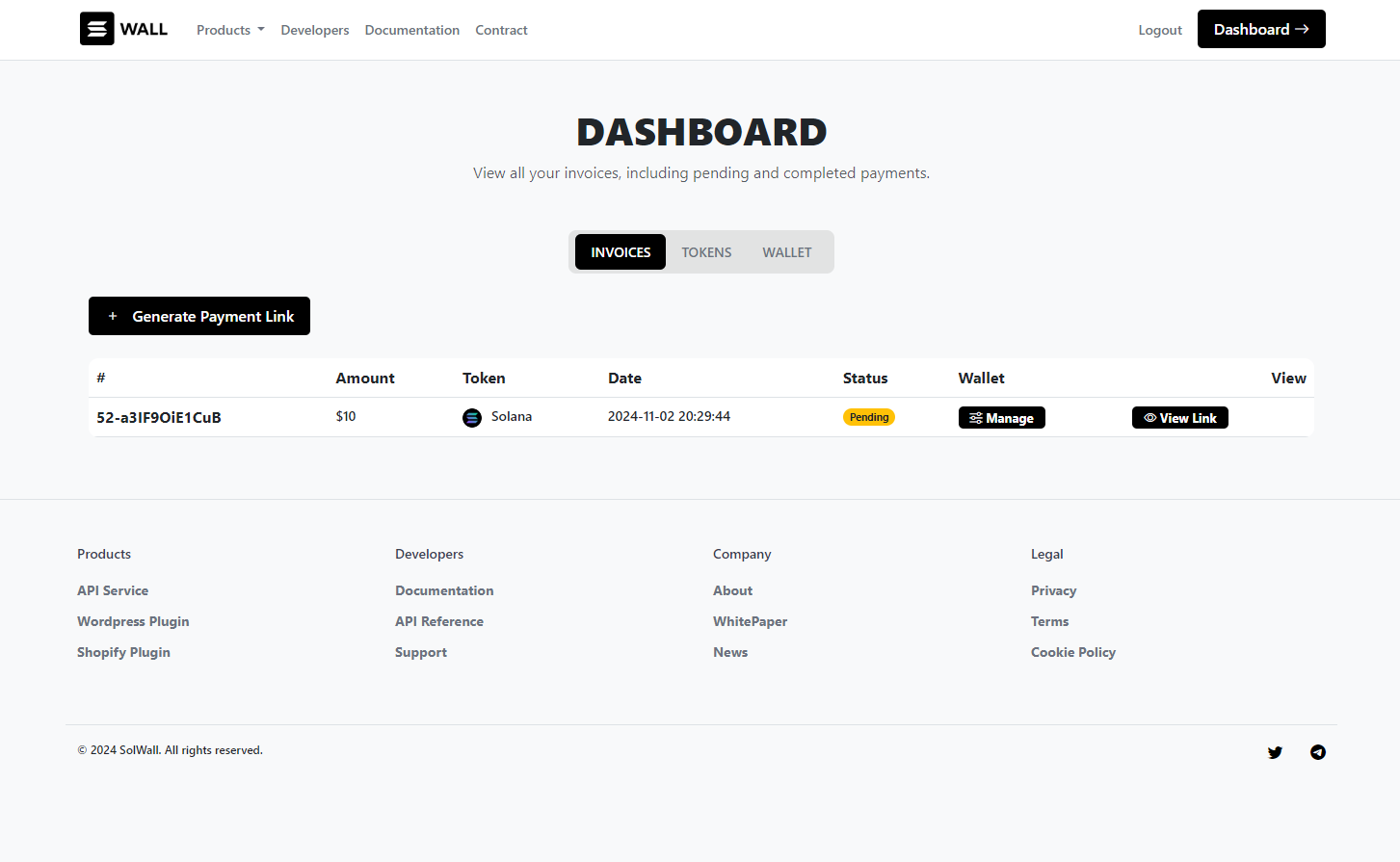
Task: Click the Dashboard button in header
Action: click(x=1261, y=29)
